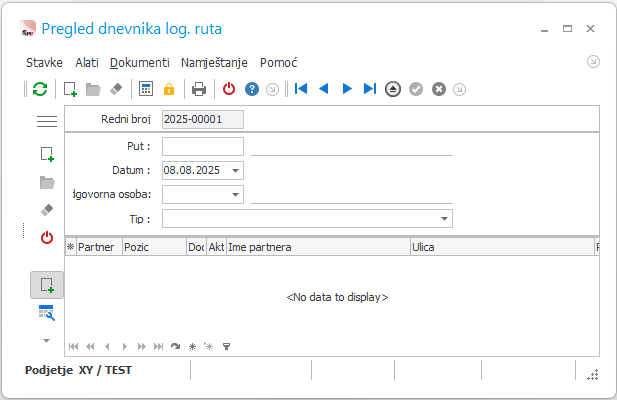Image resolution: width=617 pixels, height=400 pixels.
Task: Click the eraser icon in top toolbar
Action: point(116,89)
